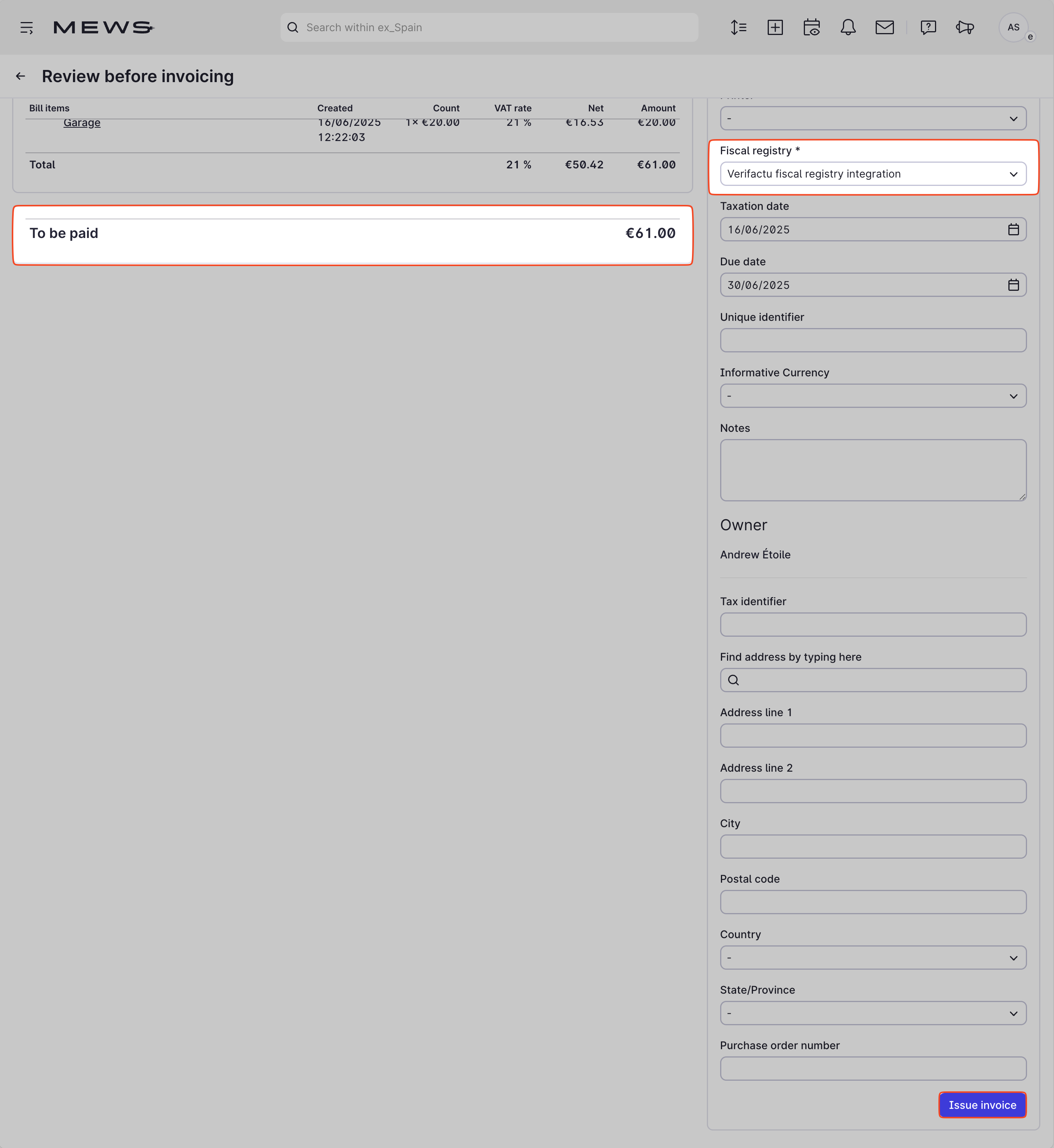Go back using the arrow icon
This screenshot has height=1148, width=1054.
(21, 76)
